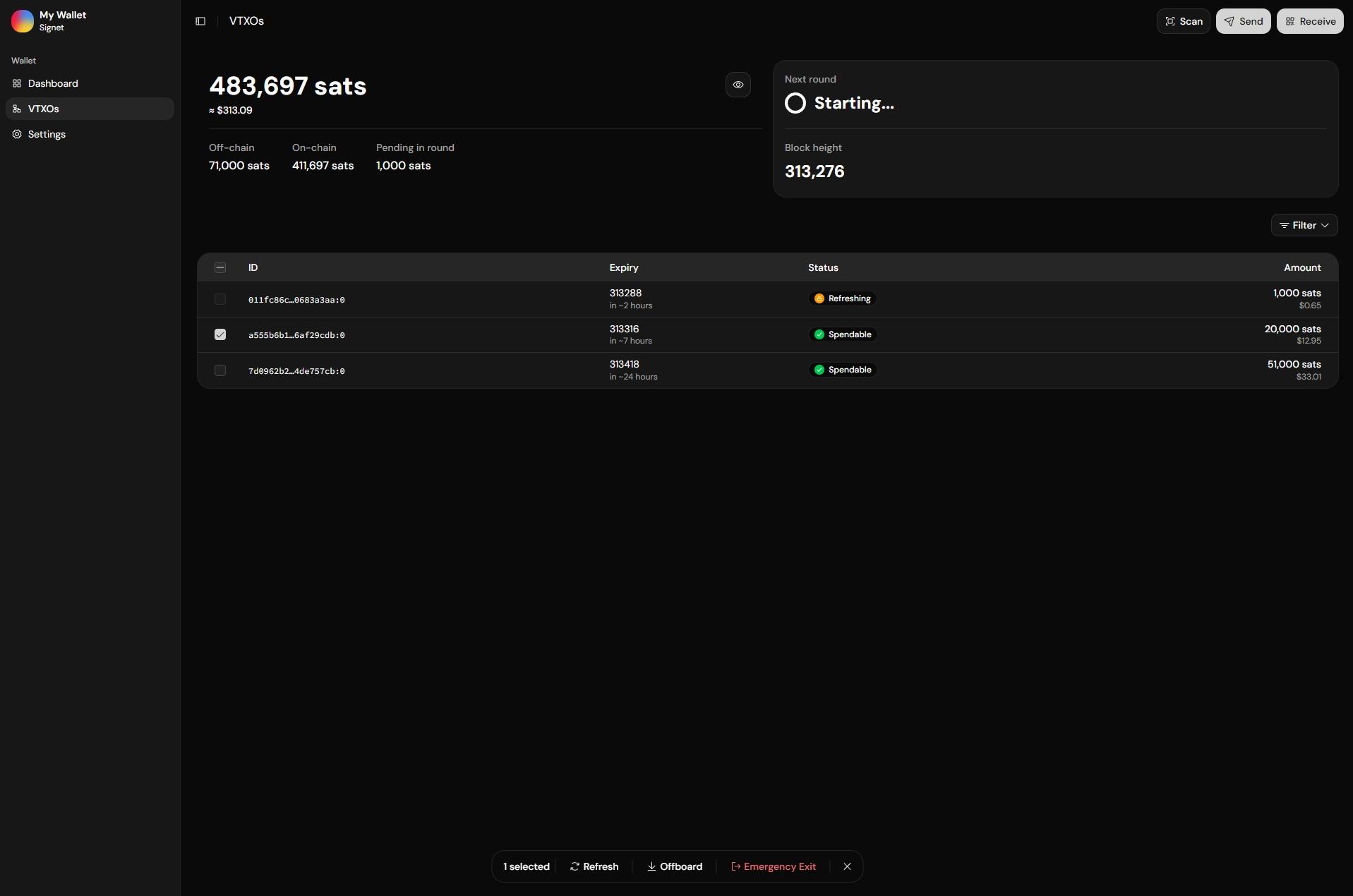Uncheck the a555b6b1…6af29cdb:0 row checkbox

[220, 334]
